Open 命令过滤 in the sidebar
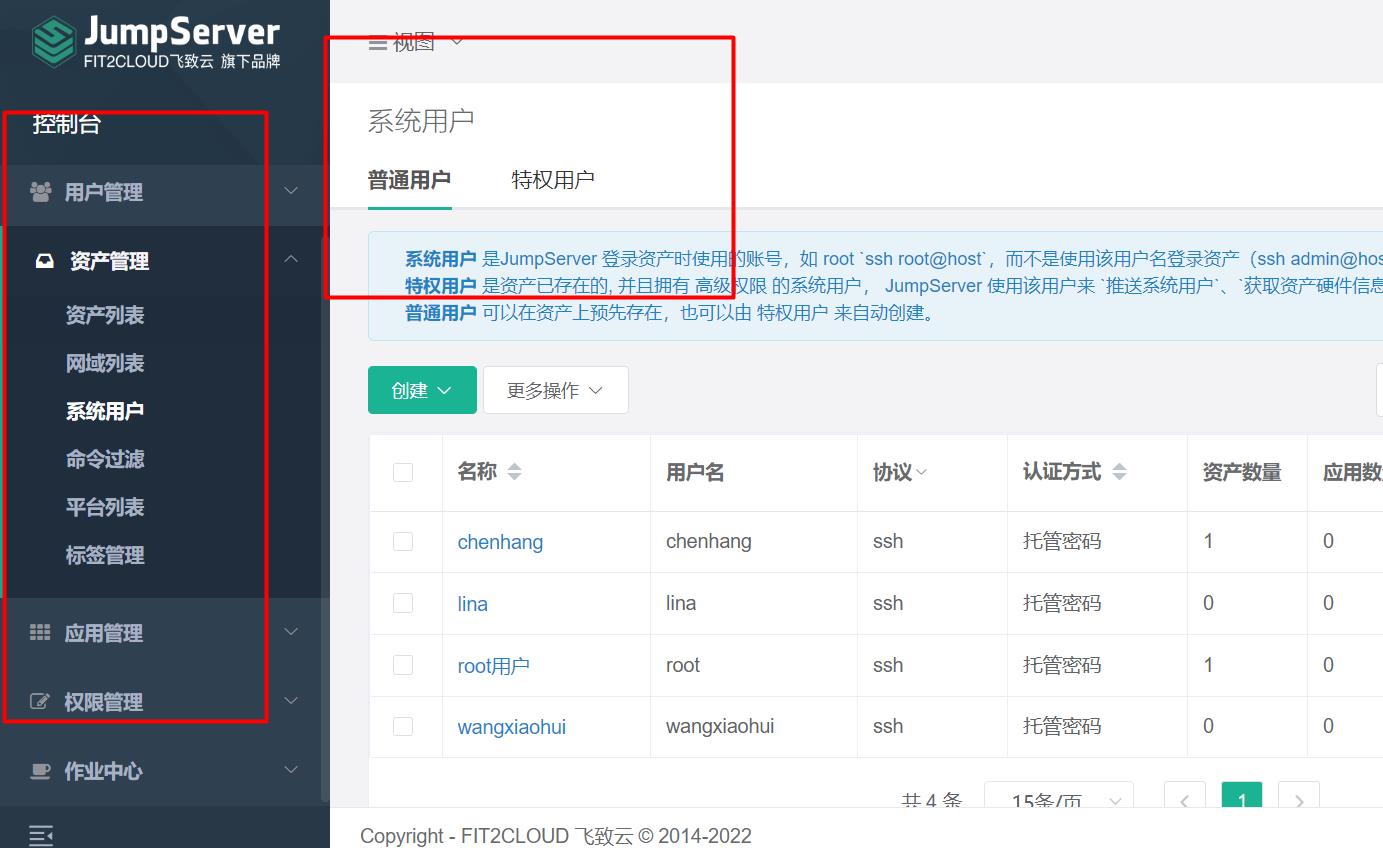Screen dimensions: 1383x848 pos(105,459)
